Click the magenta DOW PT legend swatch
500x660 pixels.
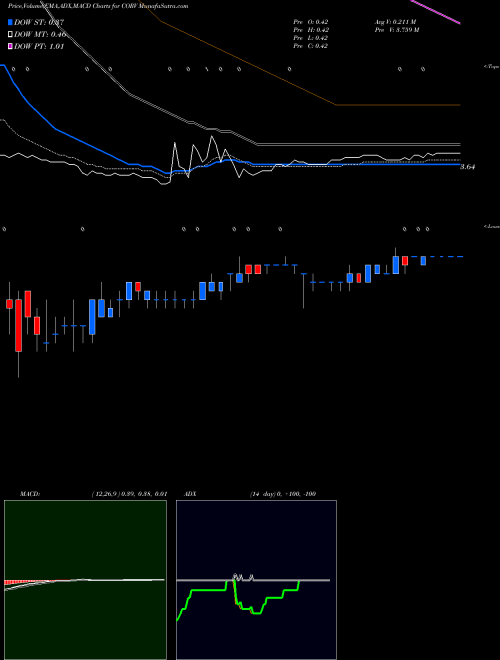[10, 46]
